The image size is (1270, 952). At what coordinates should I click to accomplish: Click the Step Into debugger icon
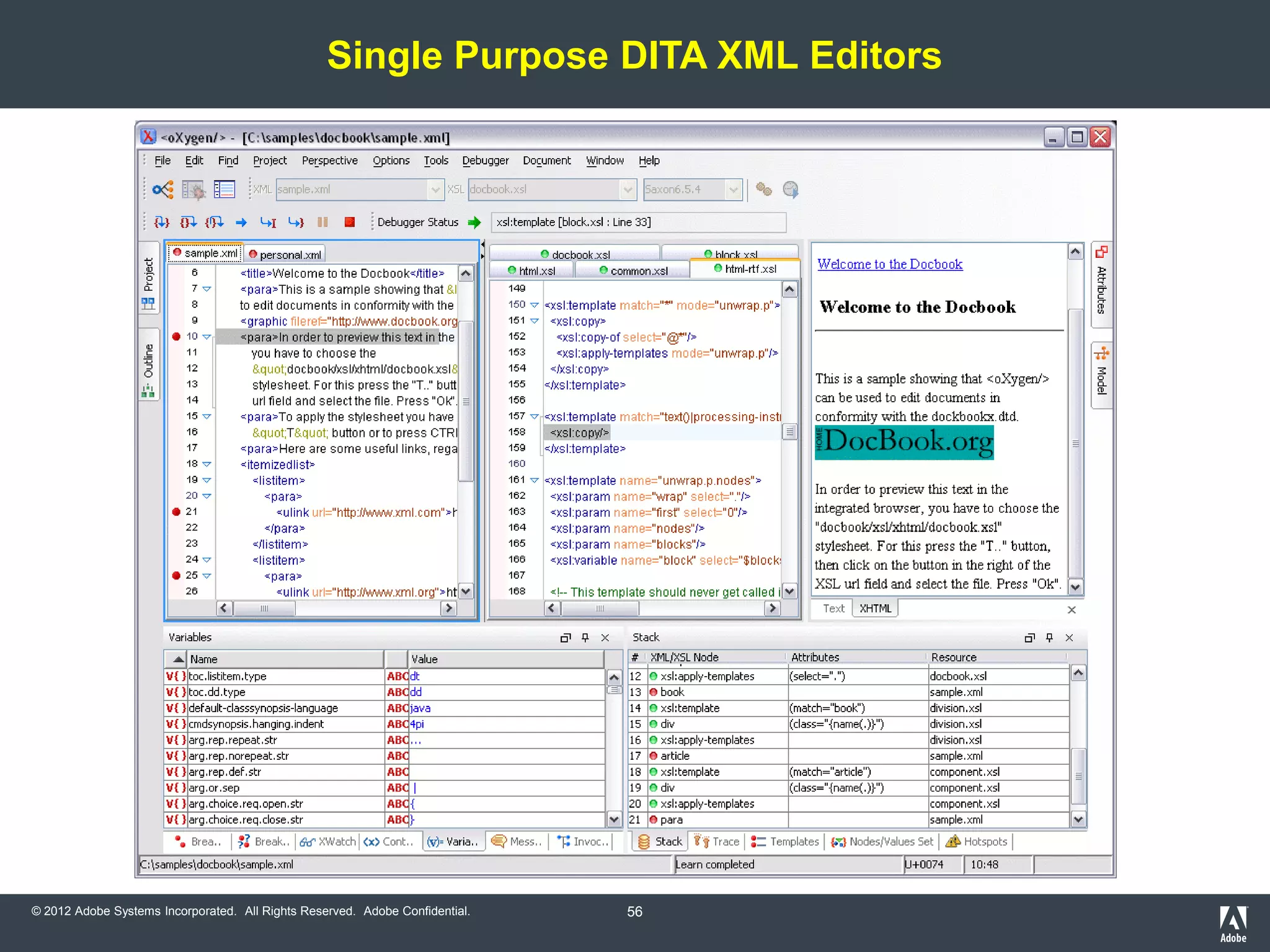tap(162, 222)
